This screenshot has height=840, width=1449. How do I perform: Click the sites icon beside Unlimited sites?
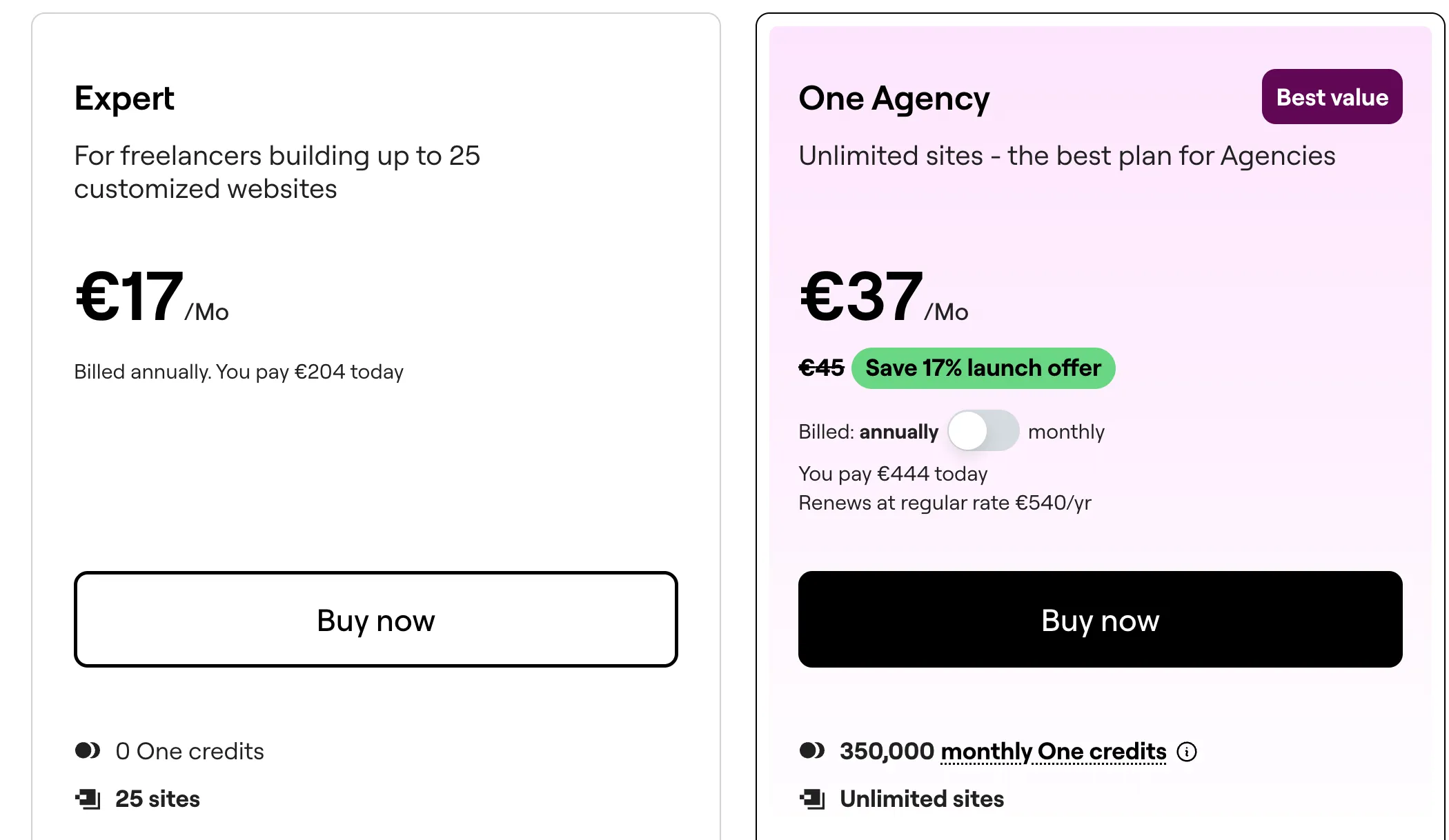pyautogui.click(x=814, y=799)
